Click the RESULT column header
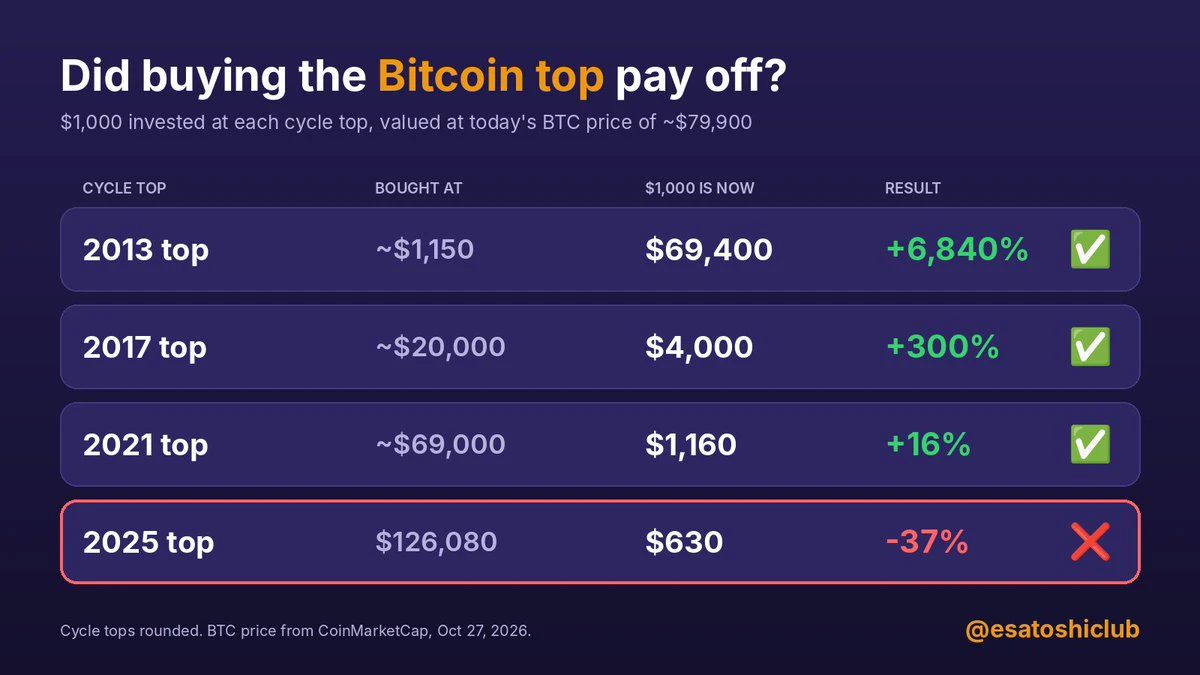 913,188
